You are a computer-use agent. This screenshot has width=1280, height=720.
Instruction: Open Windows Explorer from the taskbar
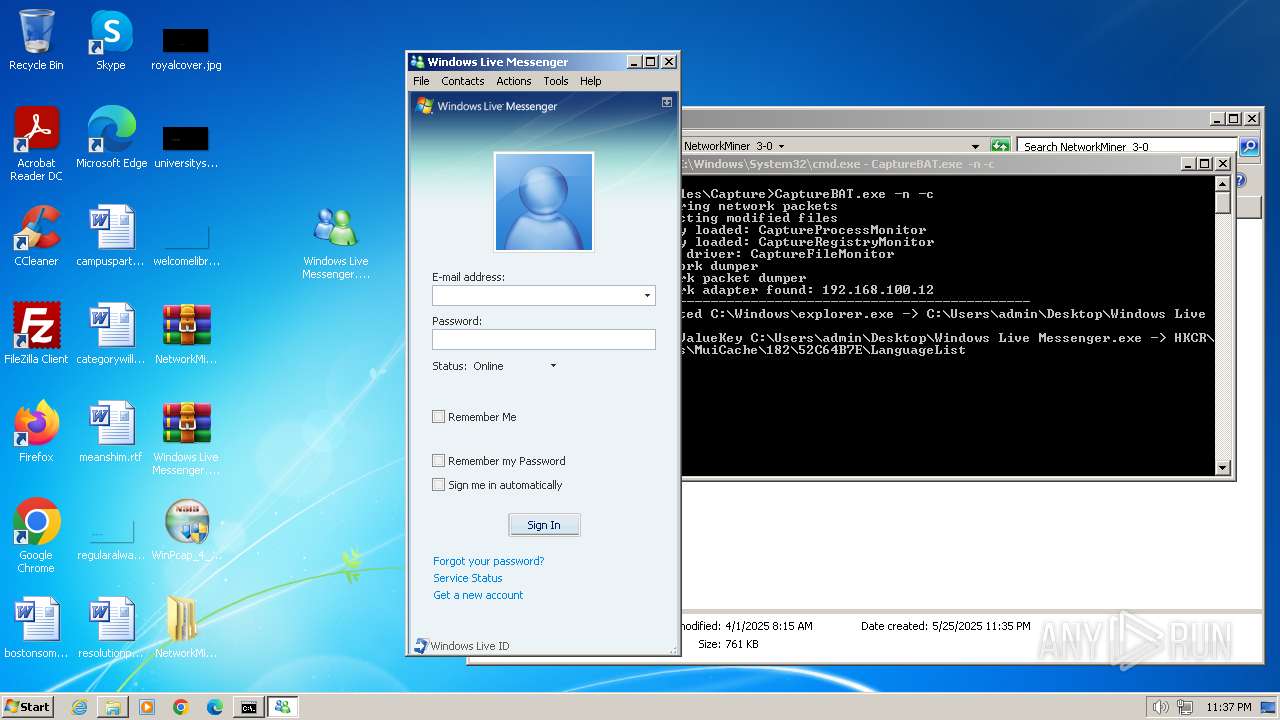[113, 707]
